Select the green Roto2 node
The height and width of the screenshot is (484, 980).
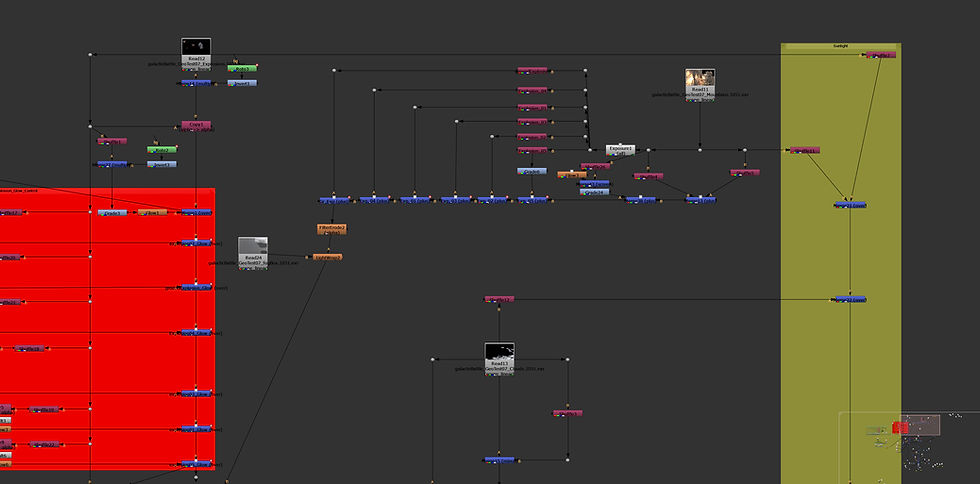pos(162,149)
